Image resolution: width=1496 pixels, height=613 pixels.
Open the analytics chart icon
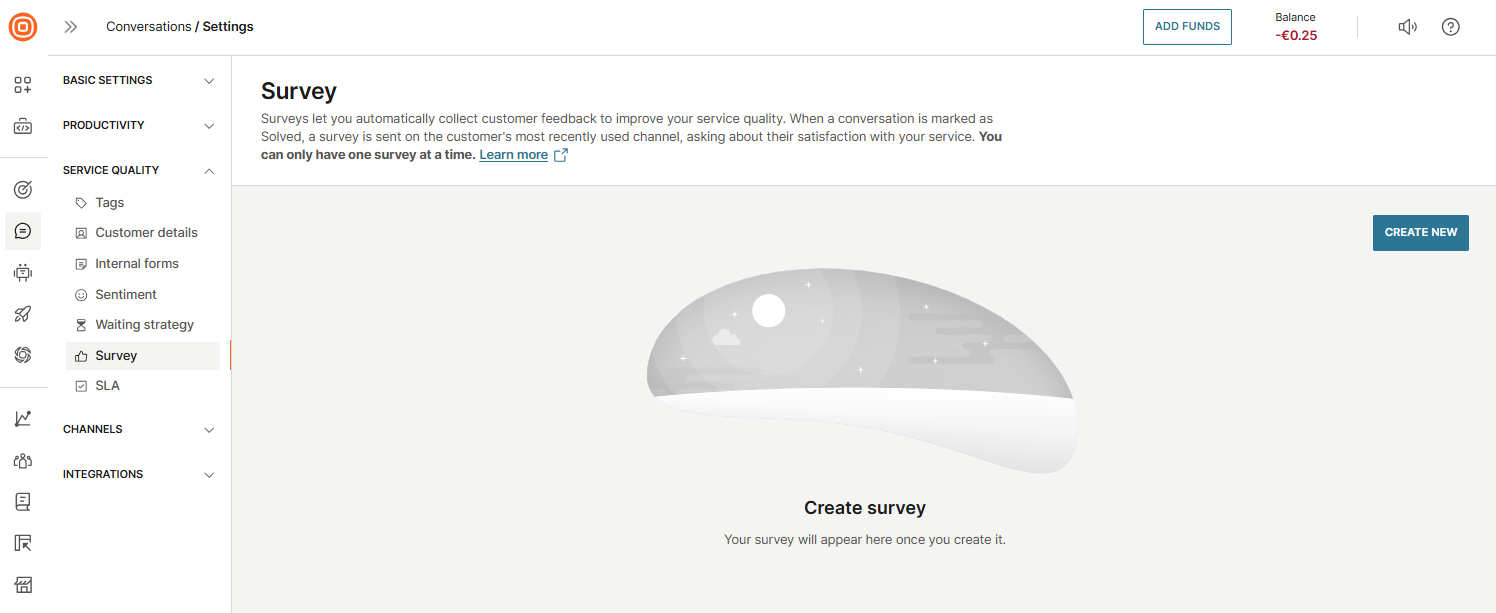click(x=23, y=419)
